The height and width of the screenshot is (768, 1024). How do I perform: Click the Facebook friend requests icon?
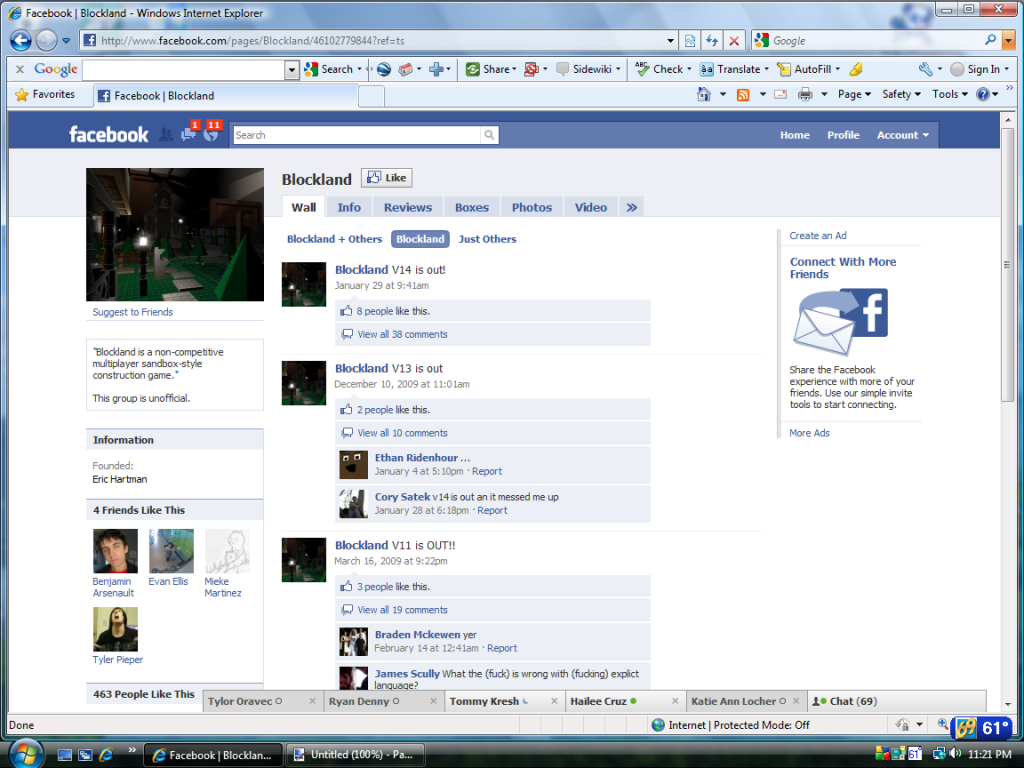coord(167,135)
